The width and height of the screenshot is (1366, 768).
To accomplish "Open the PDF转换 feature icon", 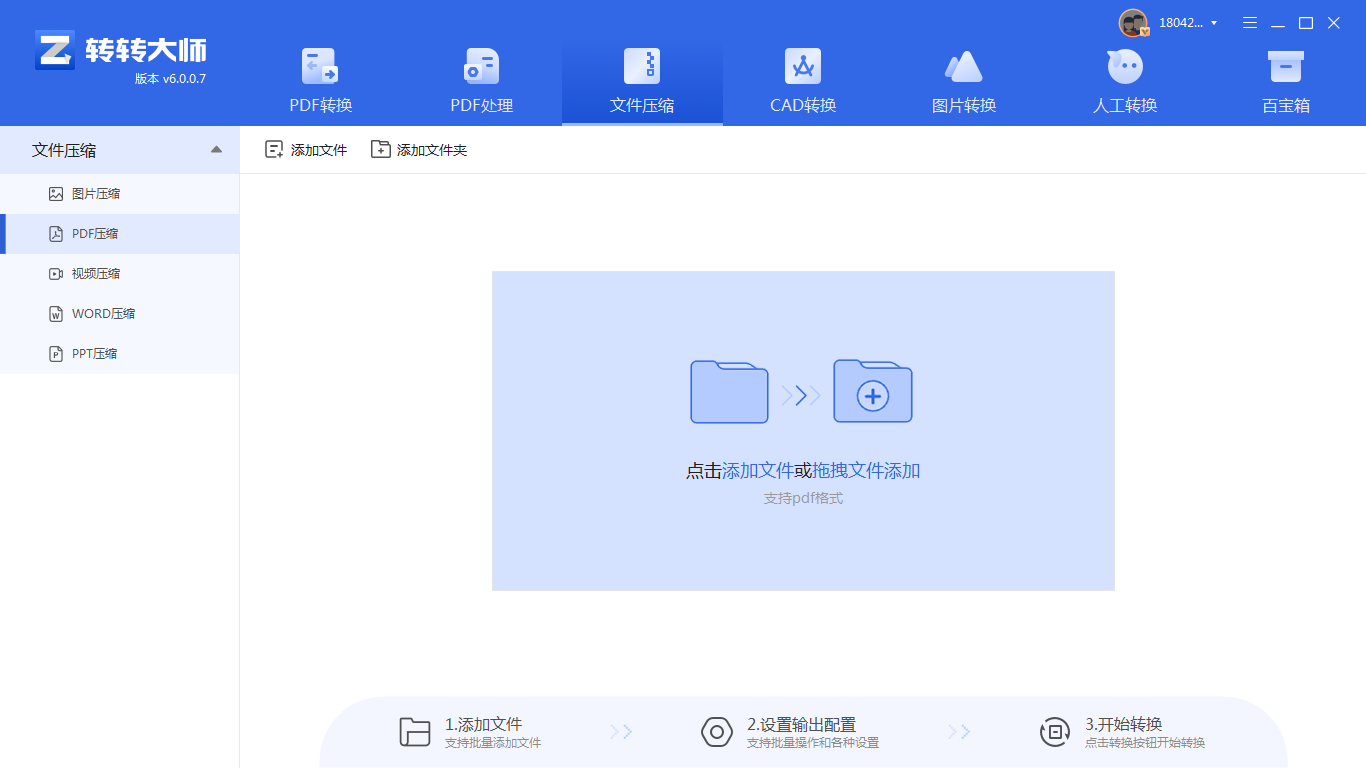I will [x=320, y=78].
